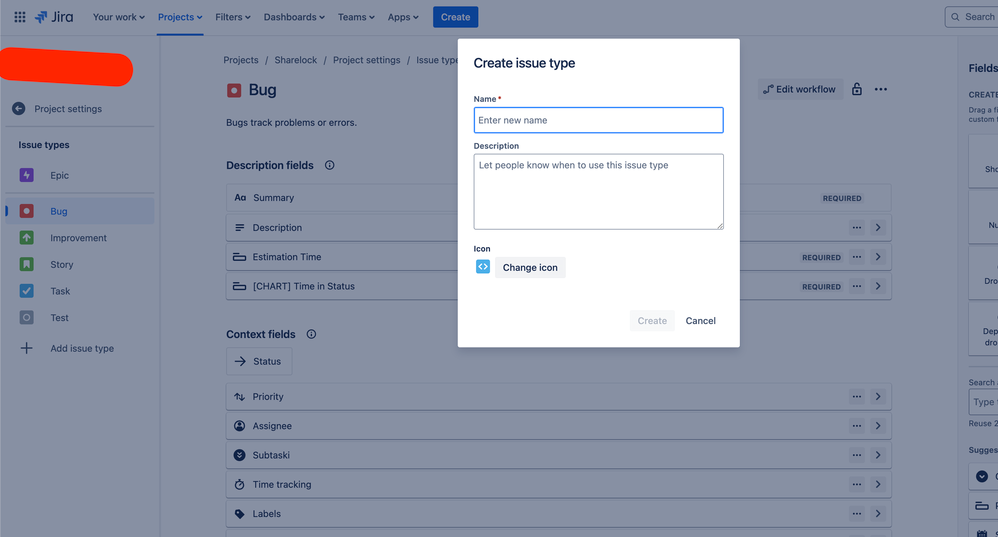The height and width of the screenshot is (537, 998).
Task: Click the Status context field
Action: [x=259, y=361]
